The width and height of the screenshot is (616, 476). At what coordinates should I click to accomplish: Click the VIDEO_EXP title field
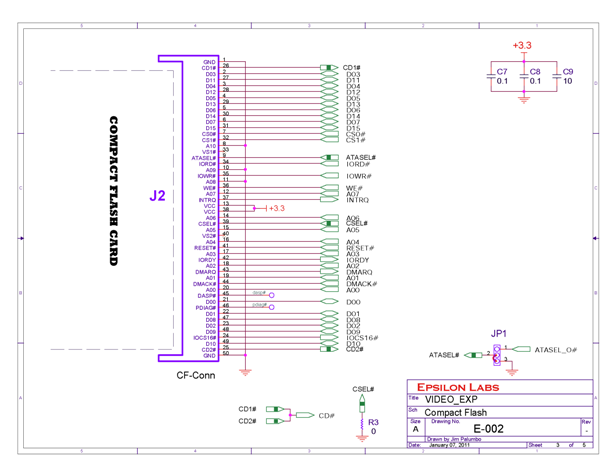pos(447,399)
